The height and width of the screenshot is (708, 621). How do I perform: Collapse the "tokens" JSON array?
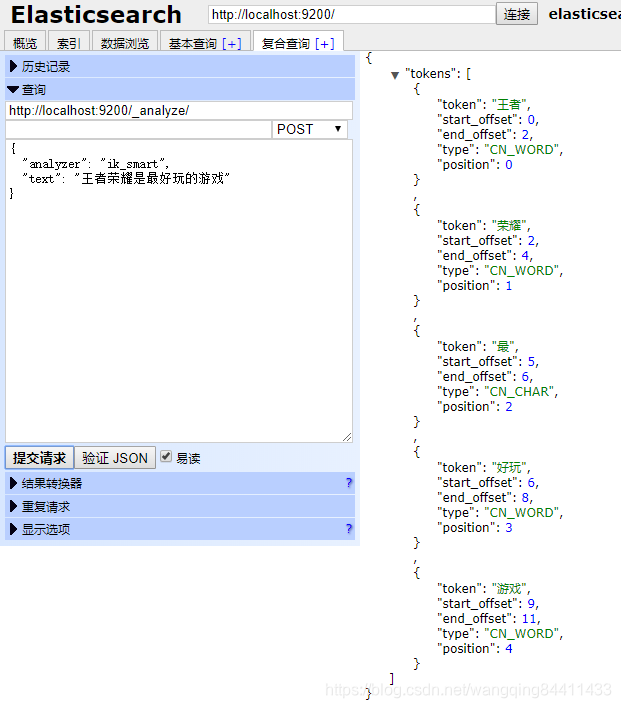395,75
